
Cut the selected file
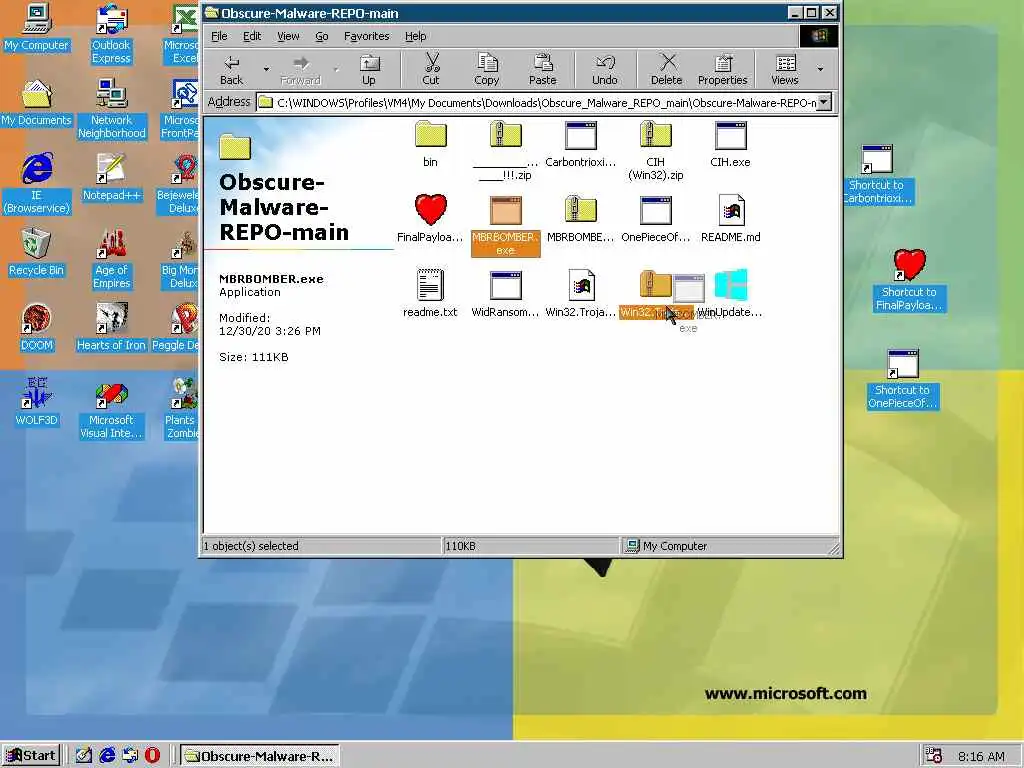click(431, 70)
